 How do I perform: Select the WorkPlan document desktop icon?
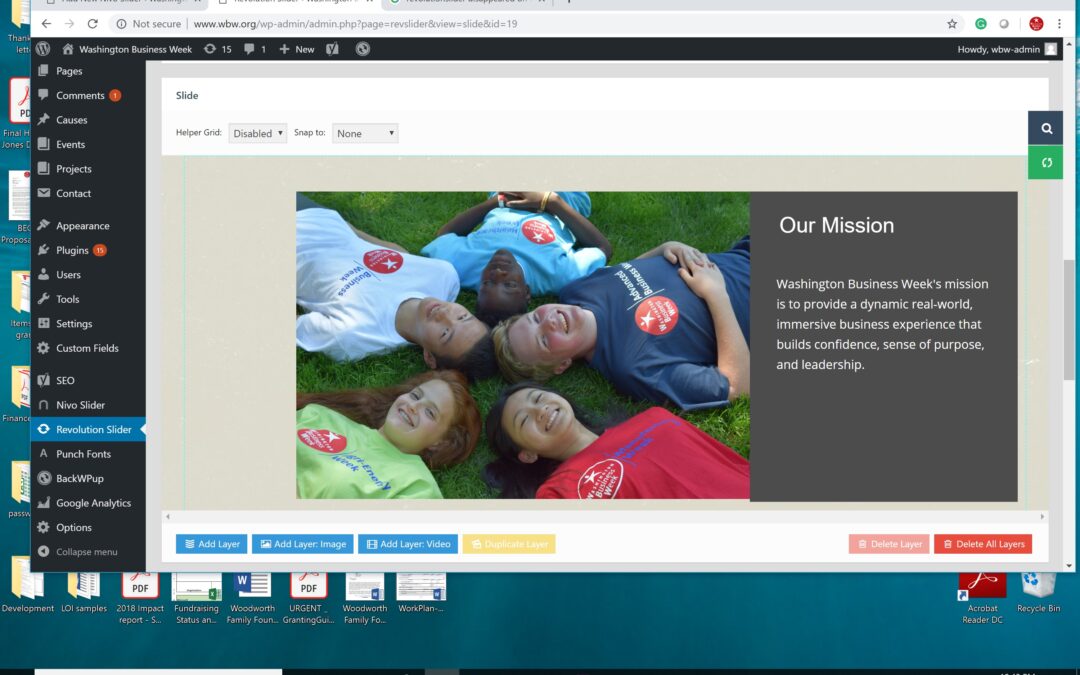pyautogui.click(x=421, y=593)
